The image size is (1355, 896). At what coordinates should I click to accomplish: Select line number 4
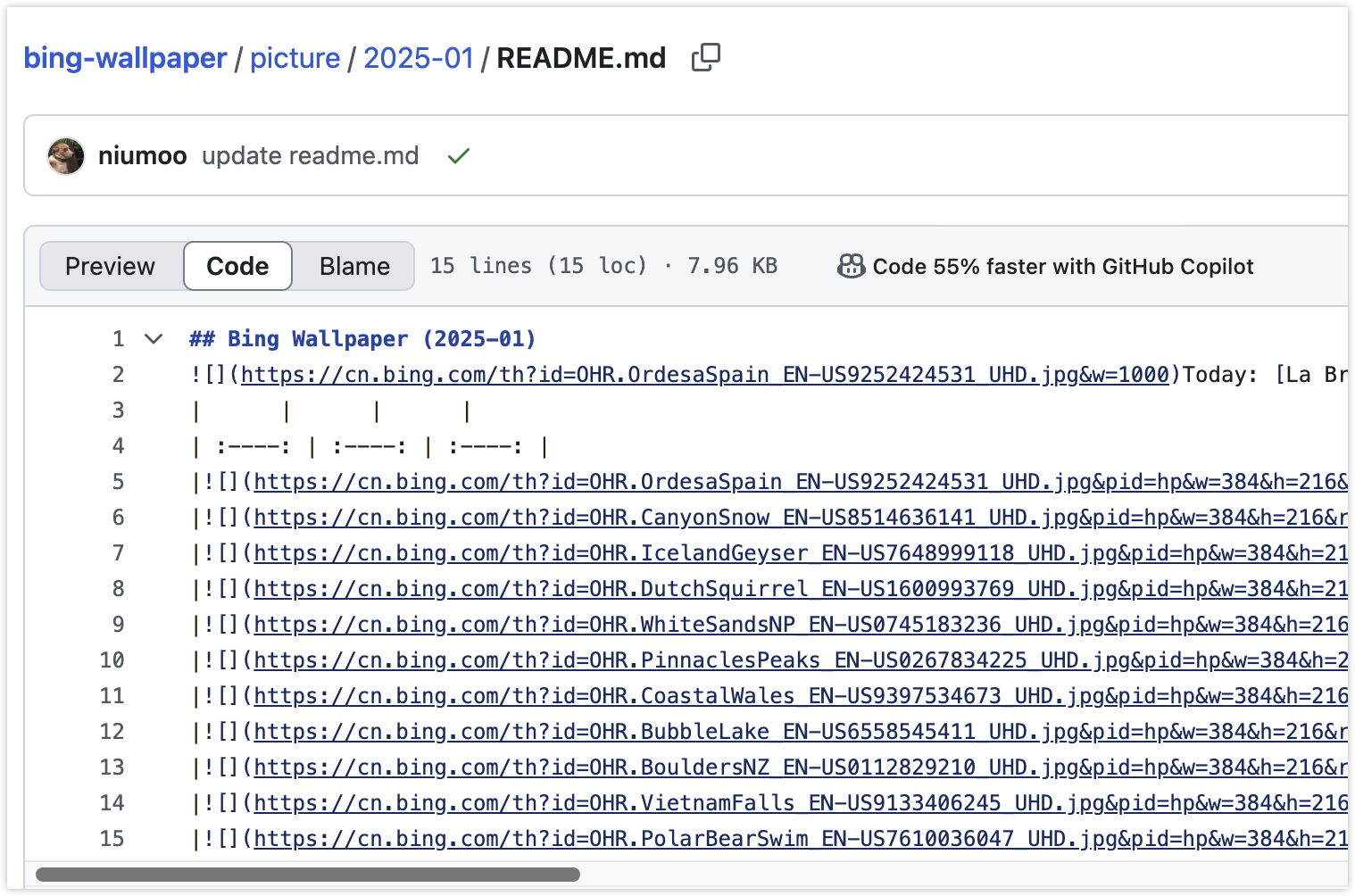[x=118, y=446]
